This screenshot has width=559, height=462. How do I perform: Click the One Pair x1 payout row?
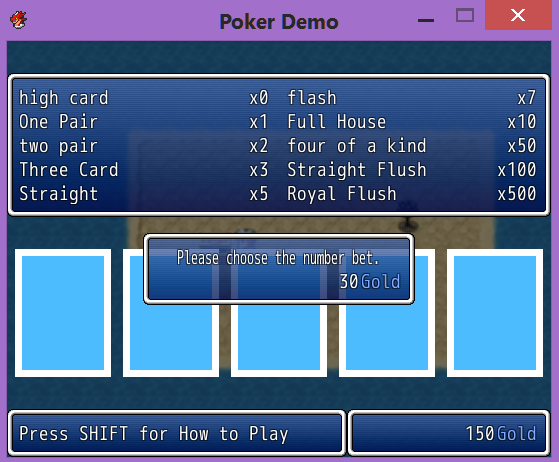[x=144, y=122]
